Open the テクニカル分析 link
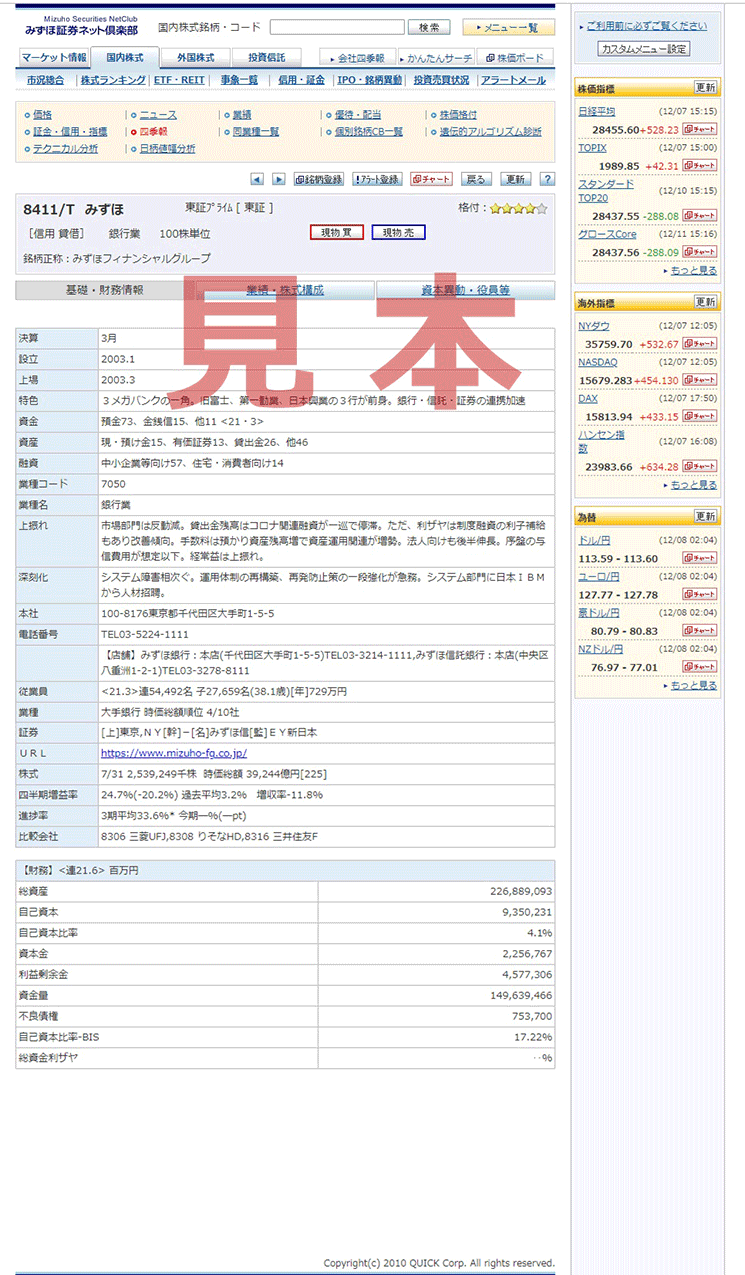Image resolution: width=745 pixels, height=1275 pixels. 65,148
